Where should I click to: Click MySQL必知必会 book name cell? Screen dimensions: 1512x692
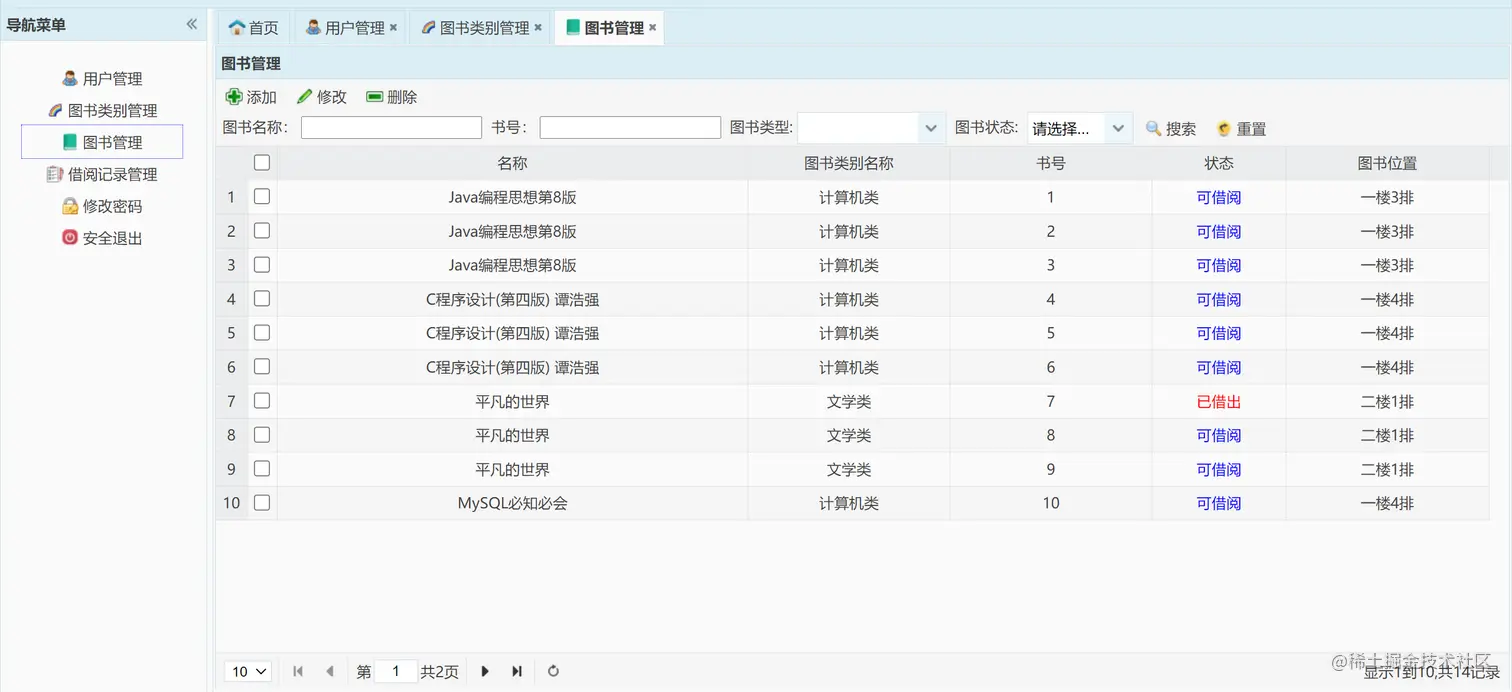tap(512, 503)
